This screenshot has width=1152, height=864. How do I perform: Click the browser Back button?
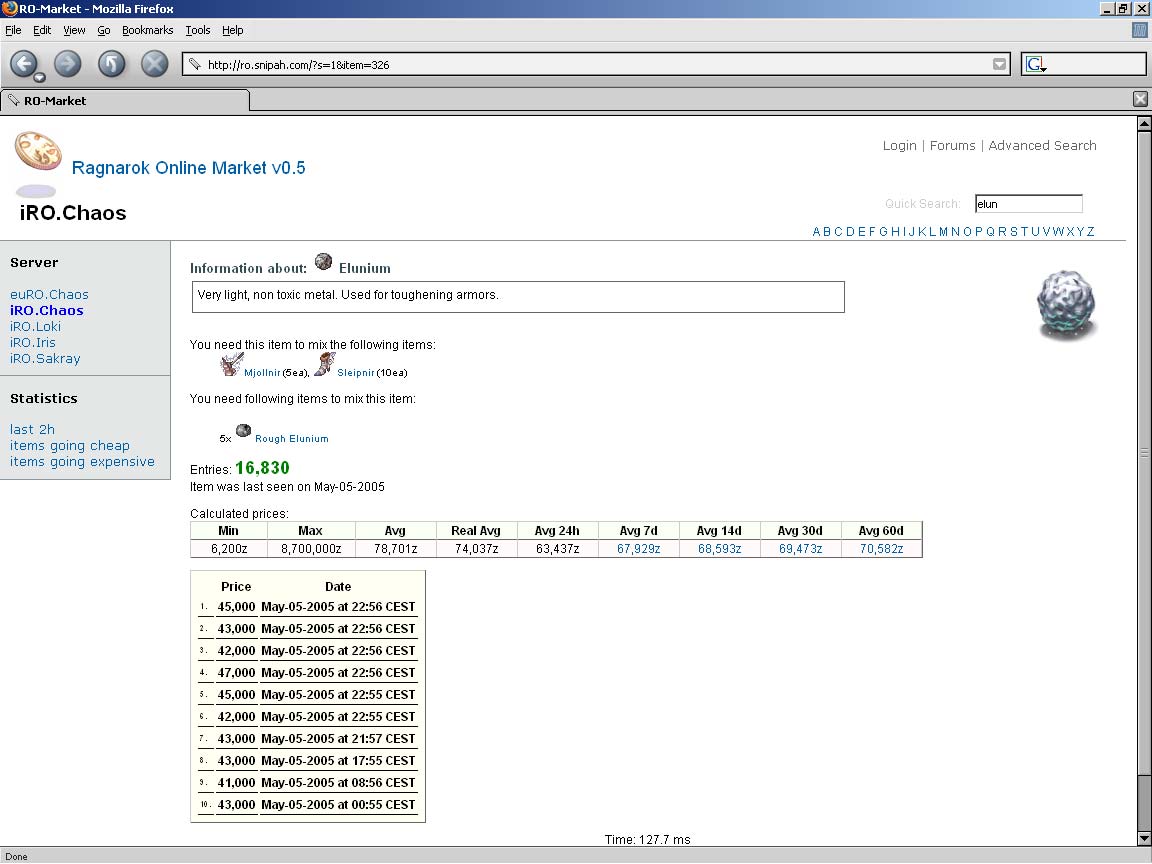23,64
